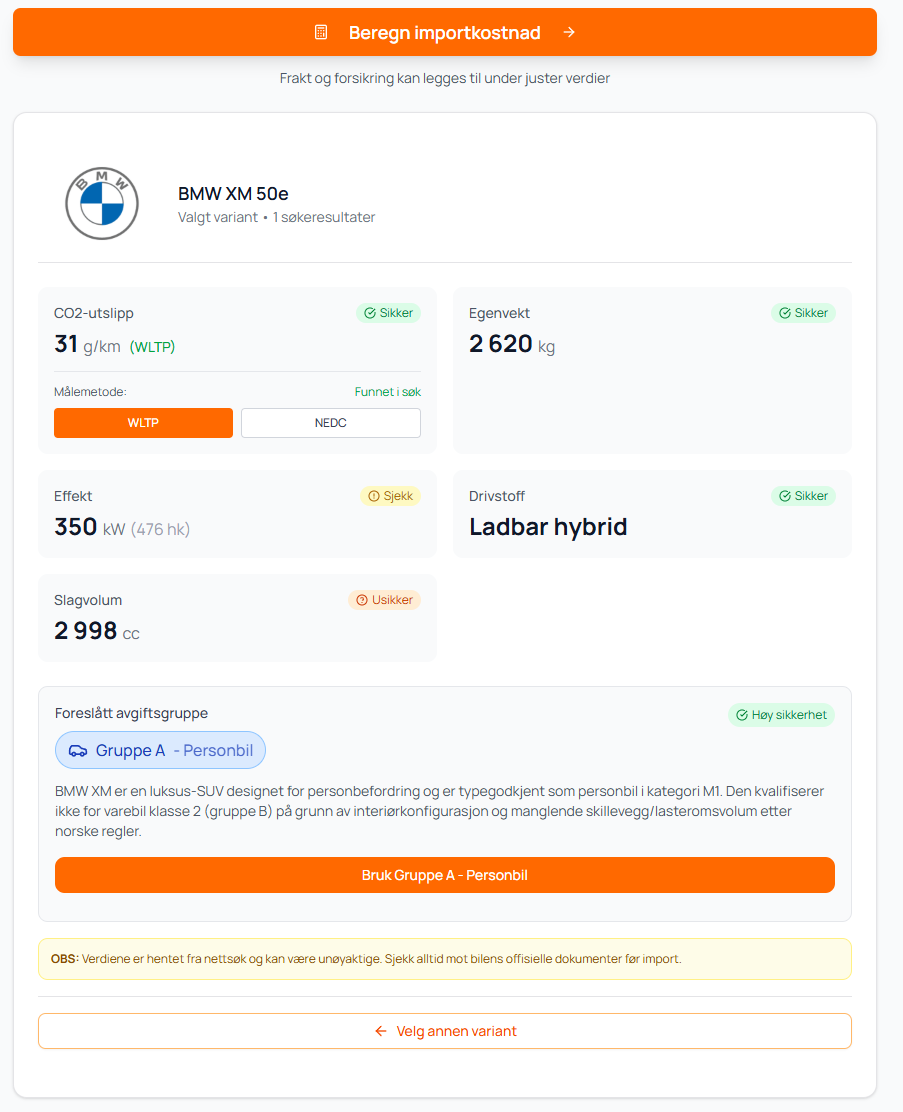Click the Beregn importkostnad button
Viewport: 903px width, 1112px height.
click(x=444, y=32)
